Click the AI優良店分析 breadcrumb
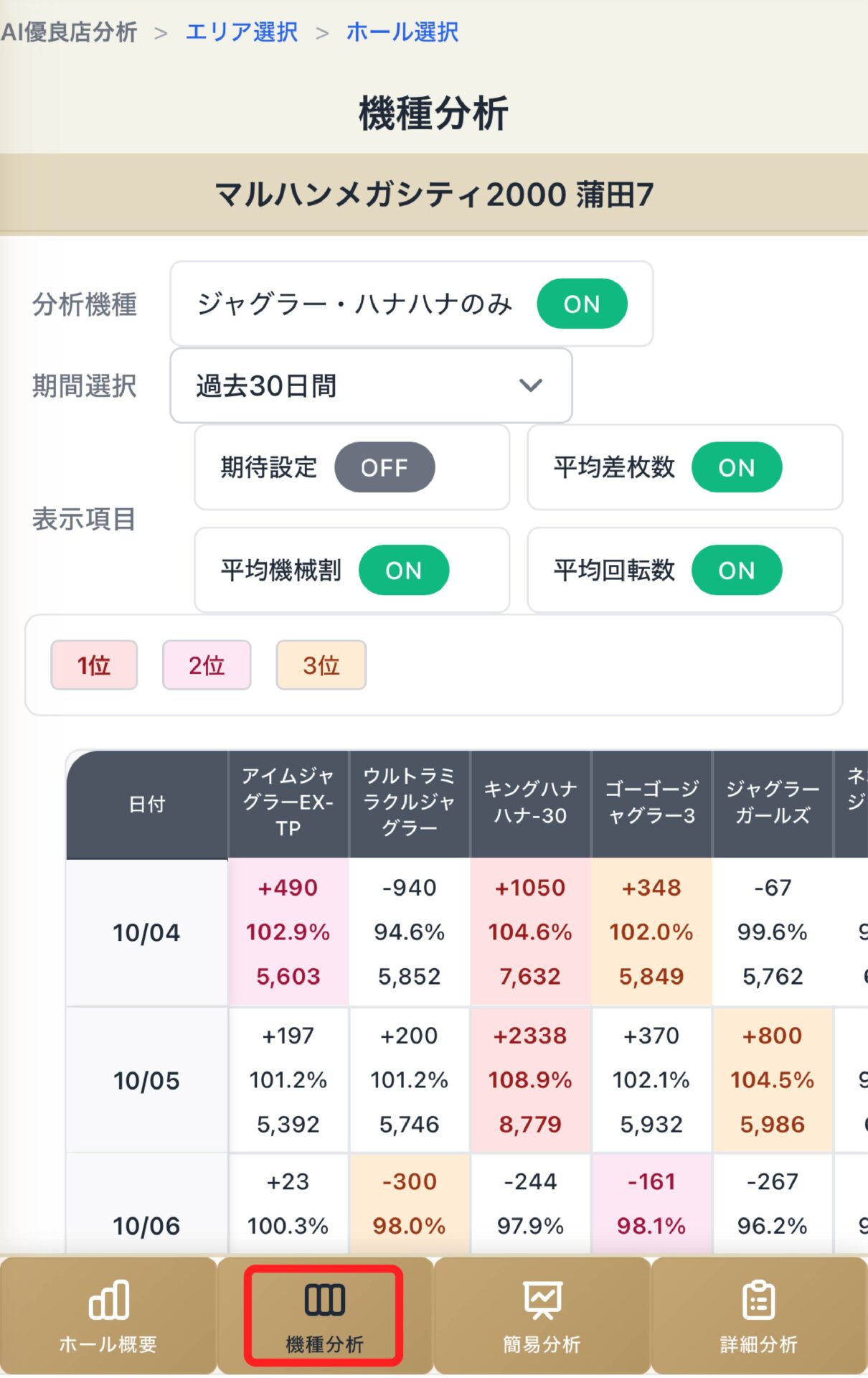This screenshot has height=1378, width=868. (x=69, y=32)
